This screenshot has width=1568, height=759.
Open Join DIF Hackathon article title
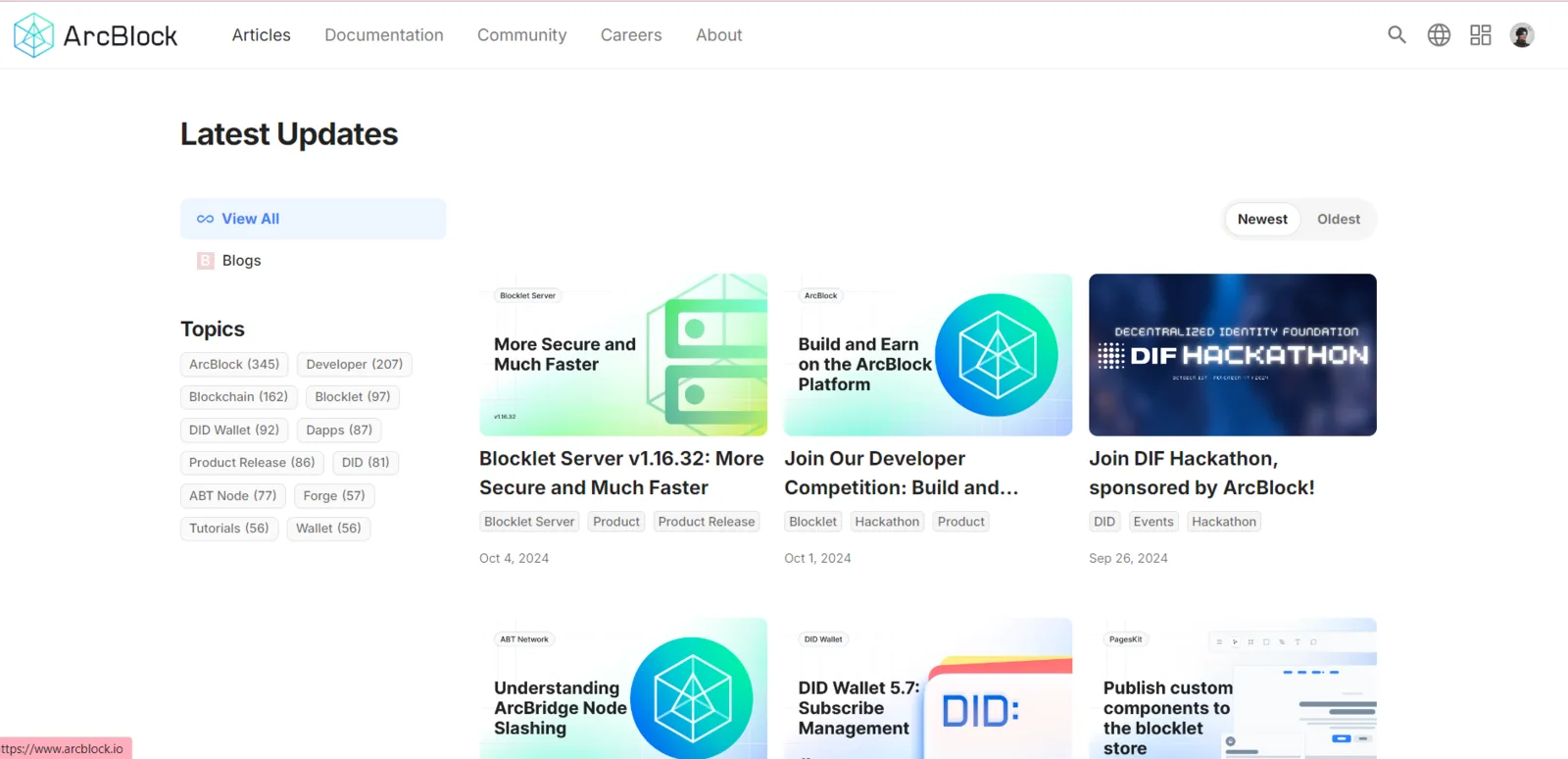(1201, 474)
